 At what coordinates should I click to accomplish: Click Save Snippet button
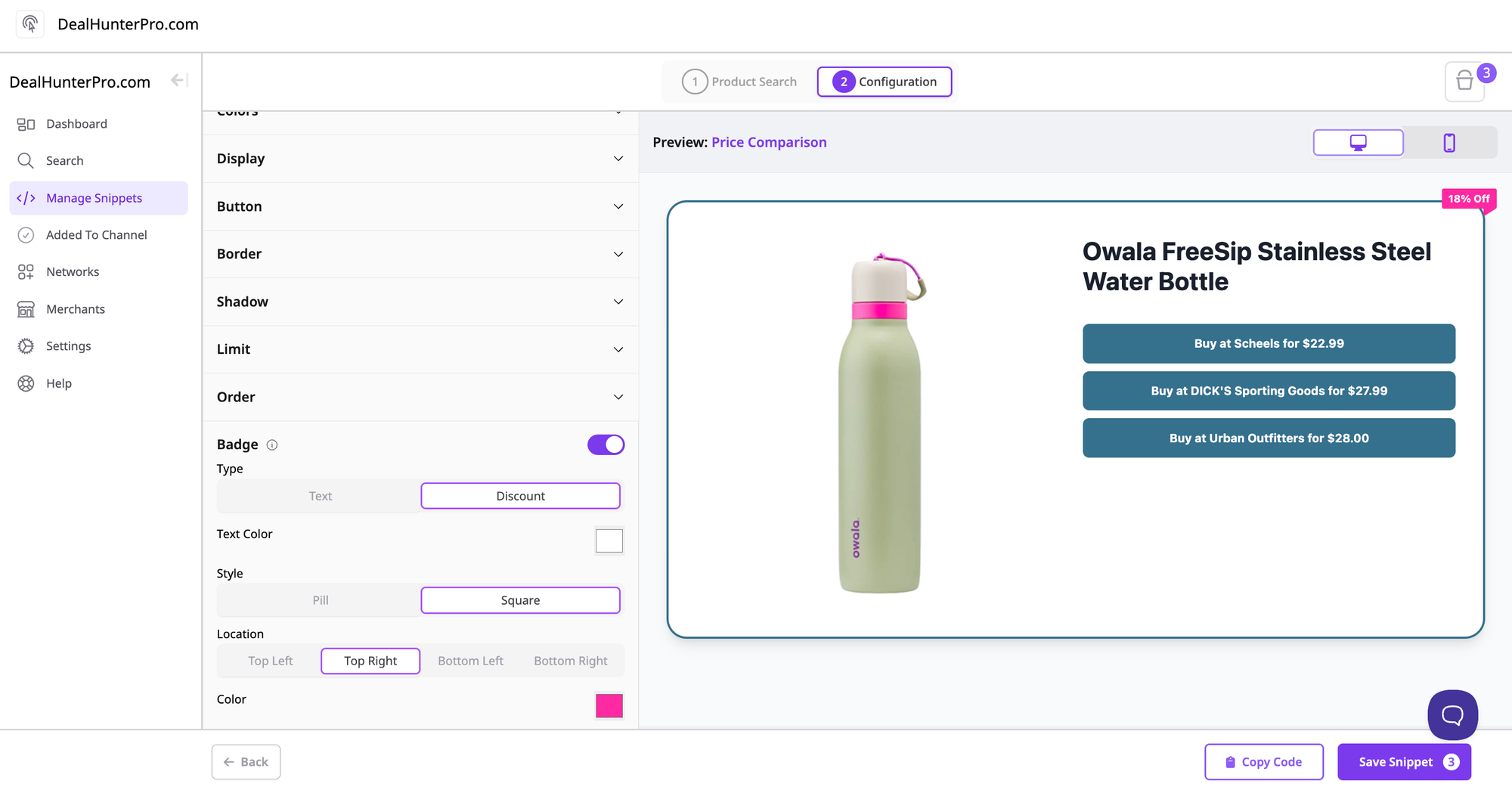pyautogui.click(x=1405, y=762)
